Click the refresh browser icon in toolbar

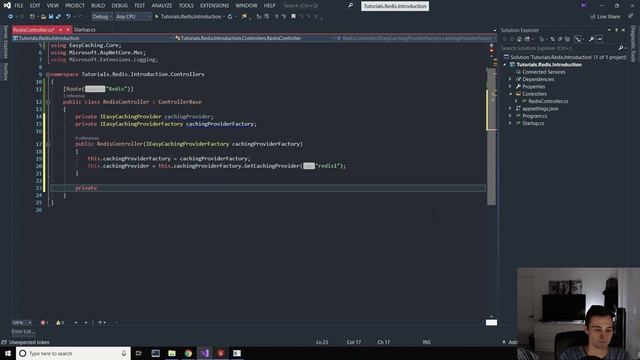[230, 17]
